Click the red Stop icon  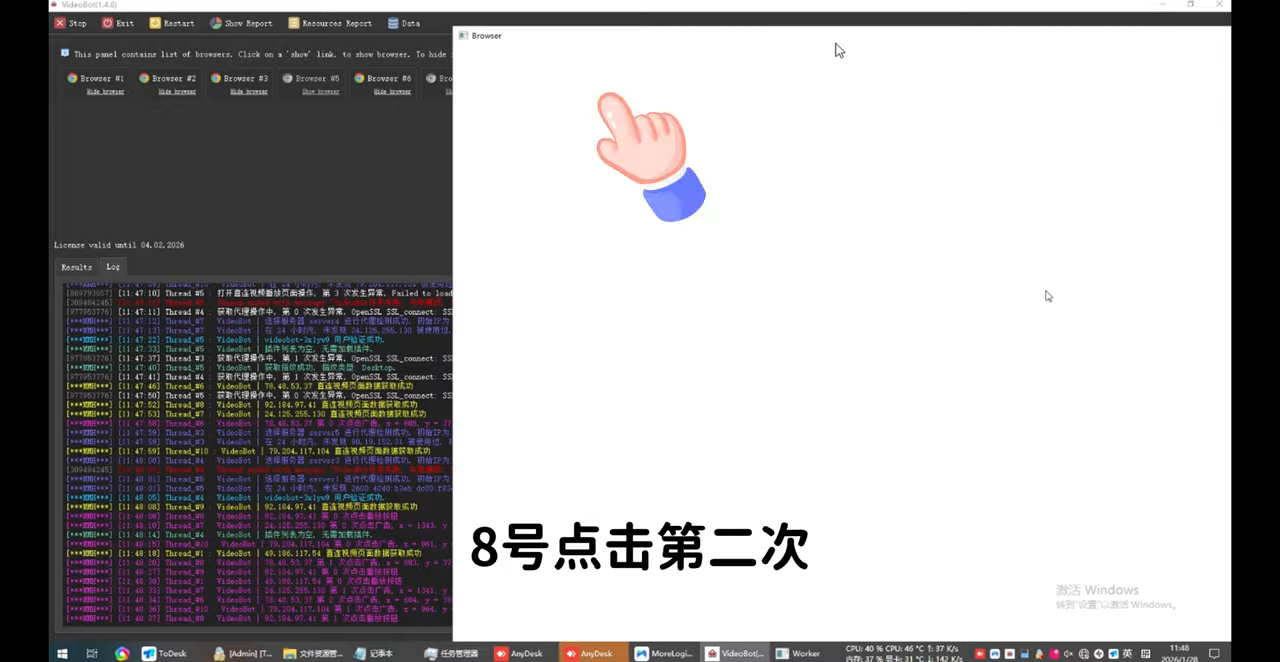click(60, 23)
